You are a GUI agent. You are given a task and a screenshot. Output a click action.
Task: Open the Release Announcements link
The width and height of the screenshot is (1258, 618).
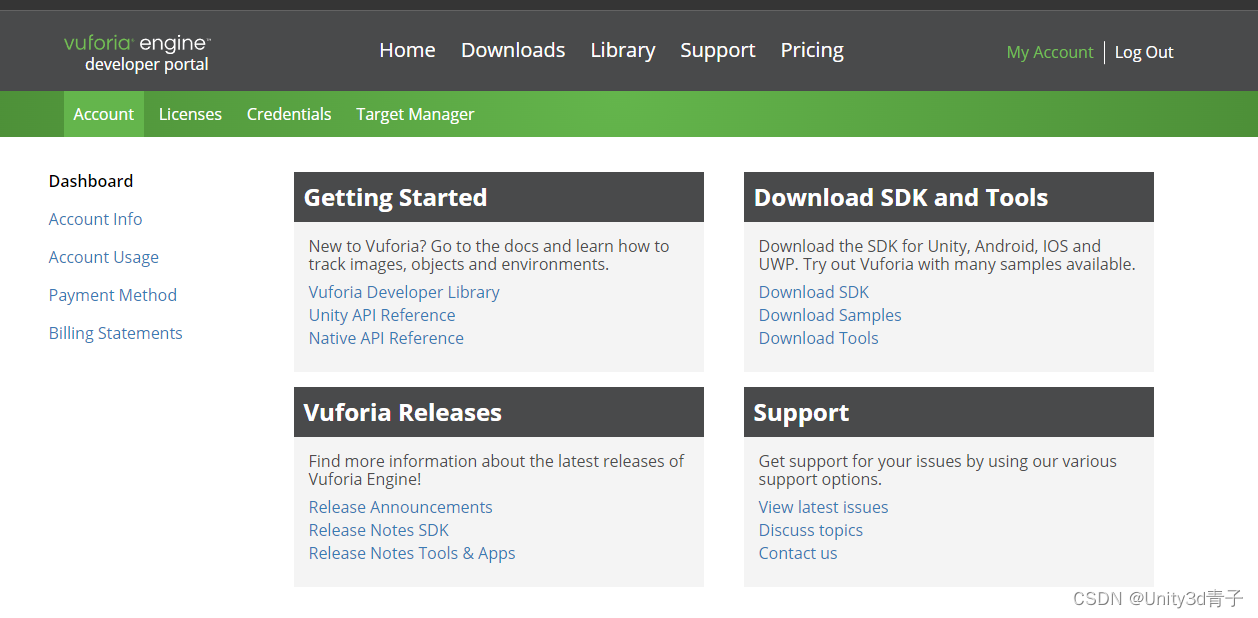[400, 507]
